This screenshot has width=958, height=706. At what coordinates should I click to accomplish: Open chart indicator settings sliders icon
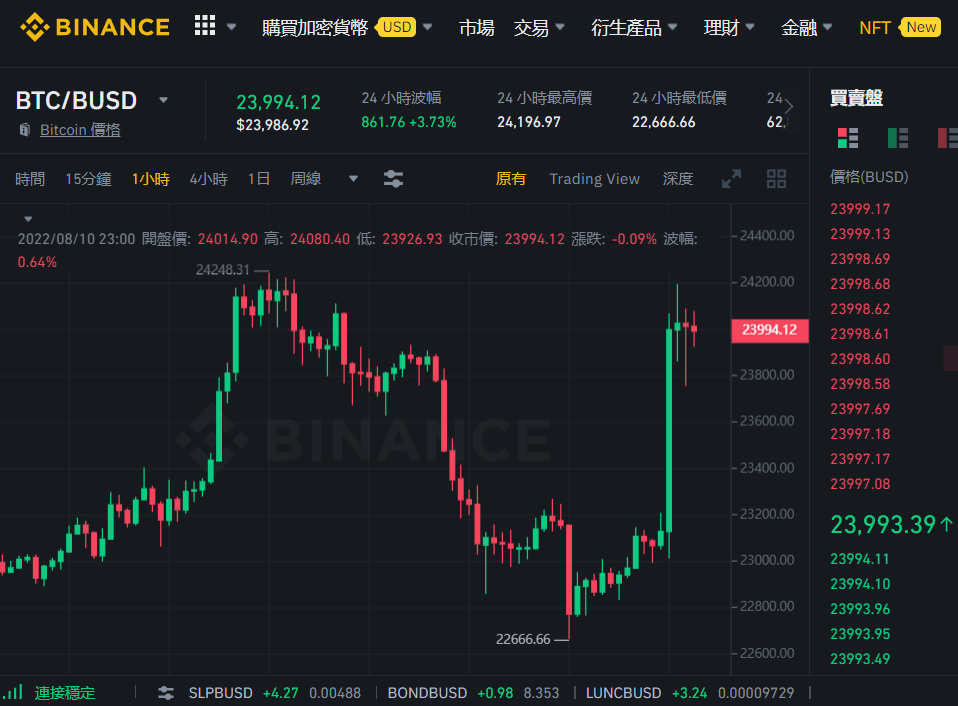click(x=393, y=179)
